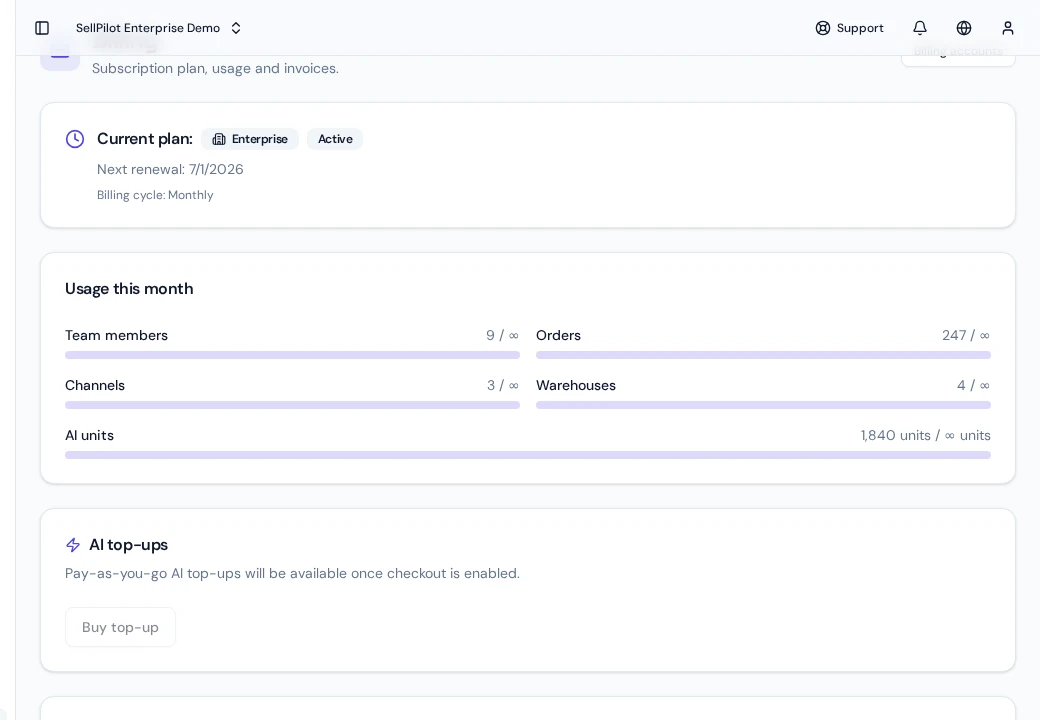Open the notifications bell
The width and height of the screenshot is (1040, 720).
(x=920, y=28)
